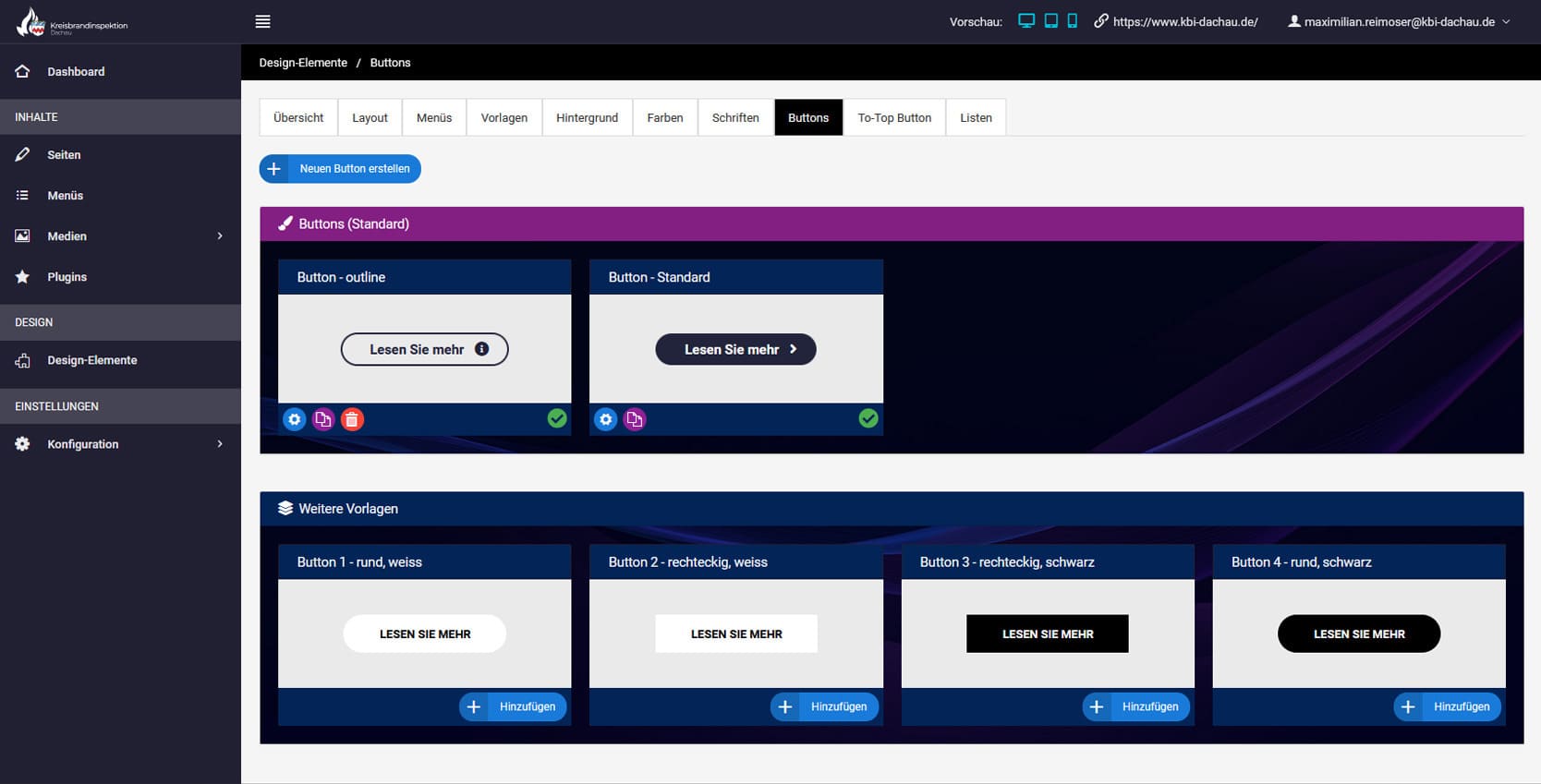Viewport: 1541px width, 784px height.
Task: Toggle the green checkmark on Button - outline
Action: point(557,418)
